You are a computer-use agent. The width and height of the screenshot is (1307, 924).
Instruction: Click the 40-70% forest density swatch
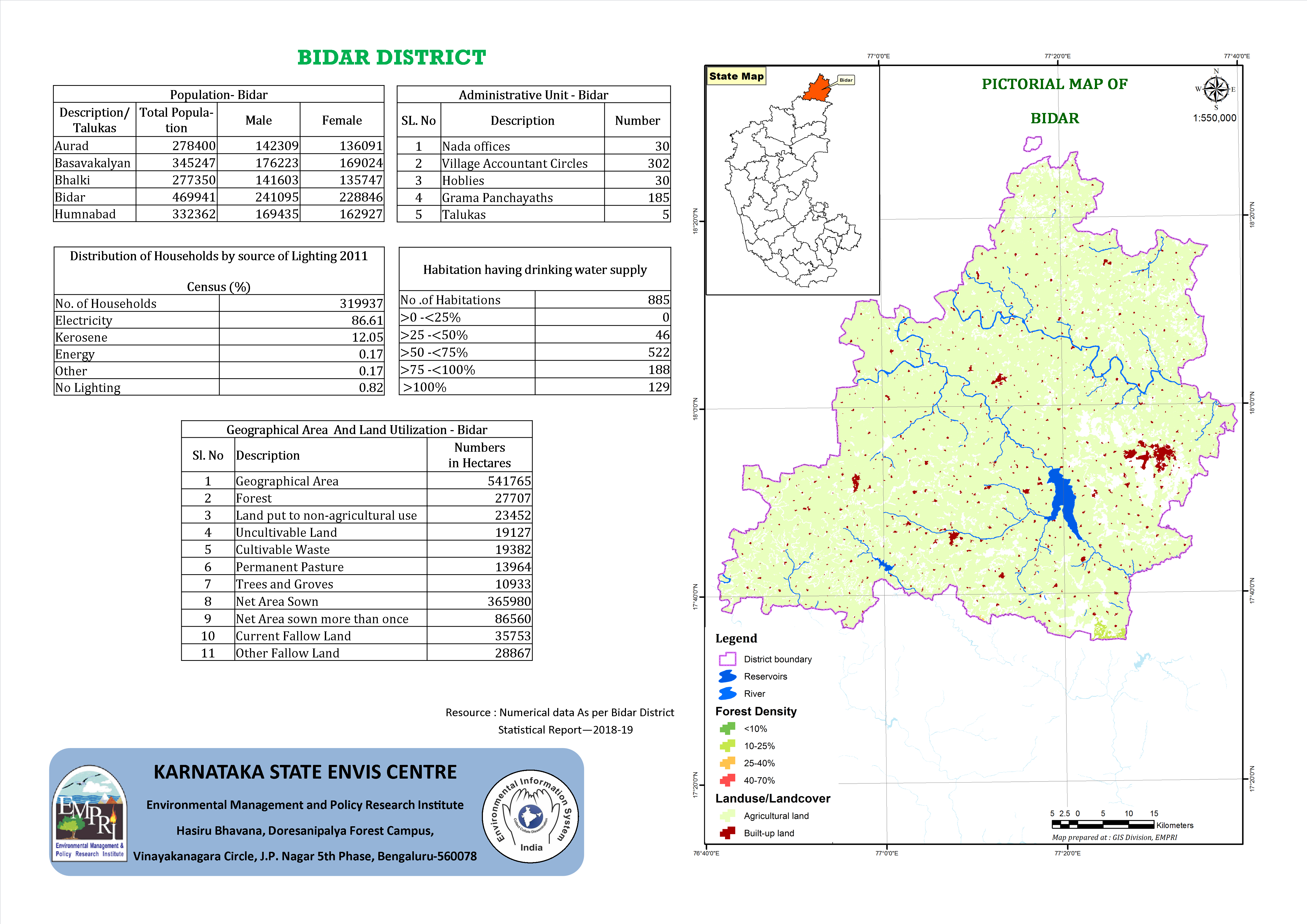click(727, 780)
